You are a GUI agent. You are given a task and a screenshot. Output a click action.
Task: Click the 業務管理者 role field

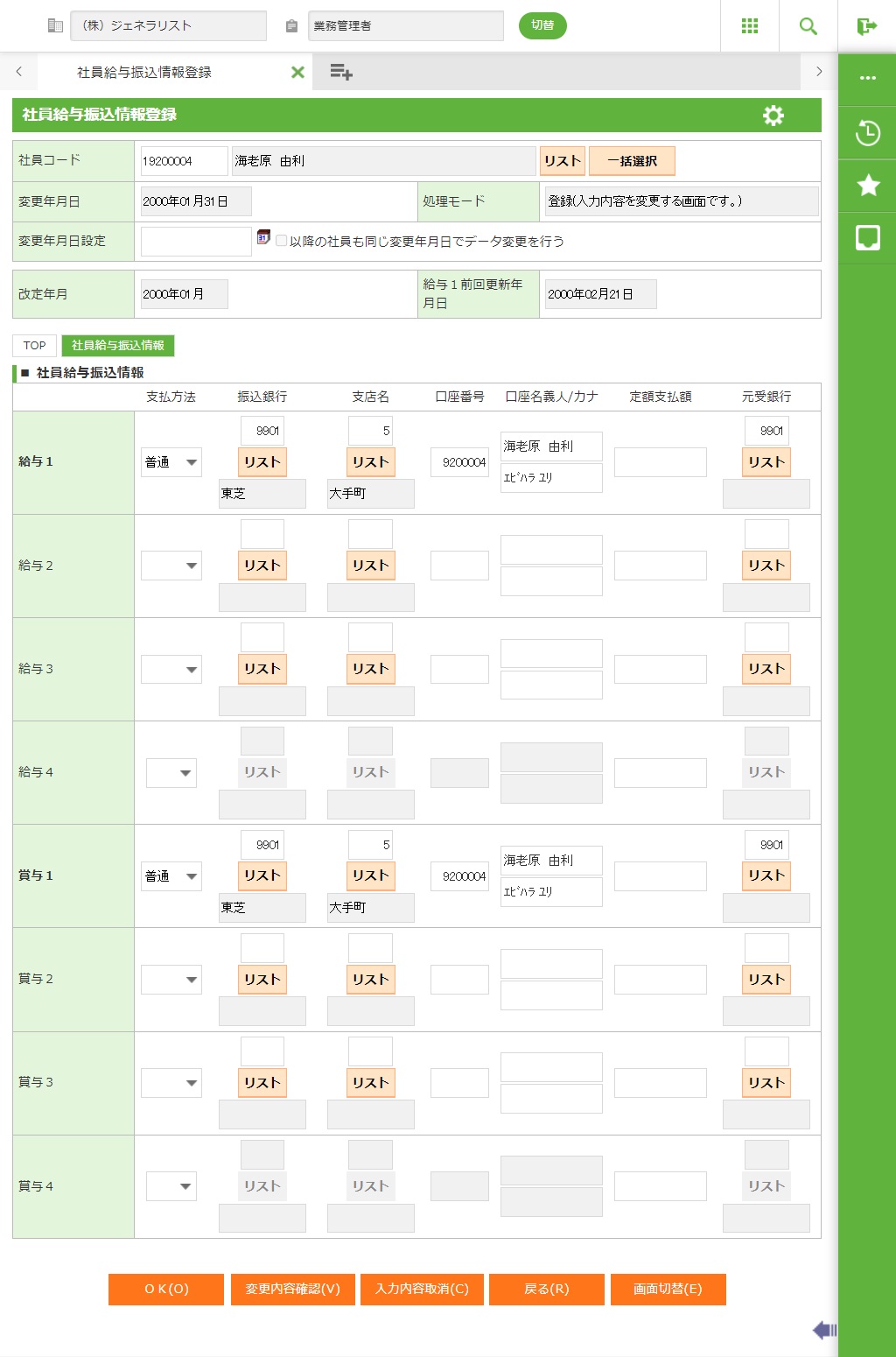click(406, 25)
